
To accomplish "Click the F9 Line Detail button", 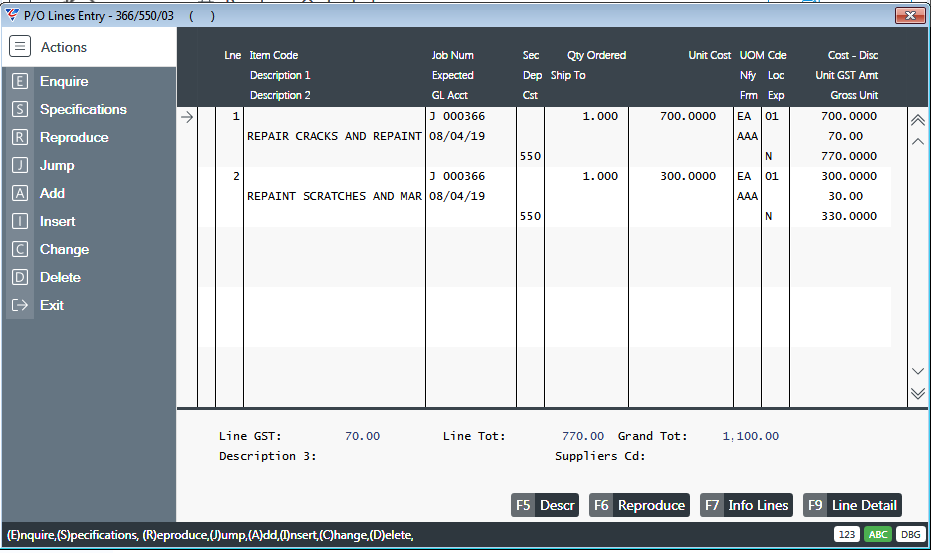I will [852, 505].
